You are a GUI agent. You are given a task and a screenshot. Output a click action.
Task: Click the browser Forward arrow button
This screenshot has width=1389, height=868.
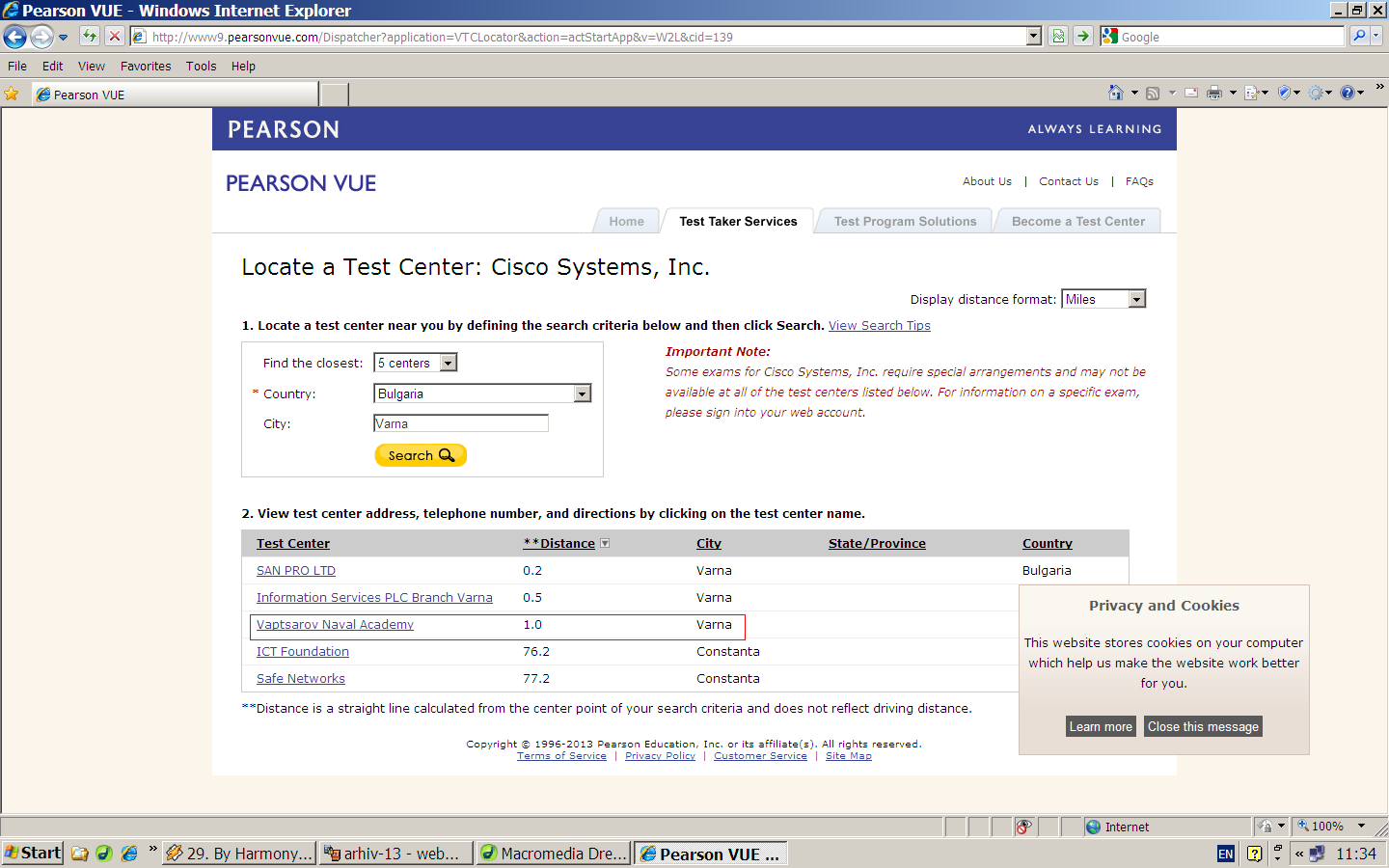click(41, 37)
